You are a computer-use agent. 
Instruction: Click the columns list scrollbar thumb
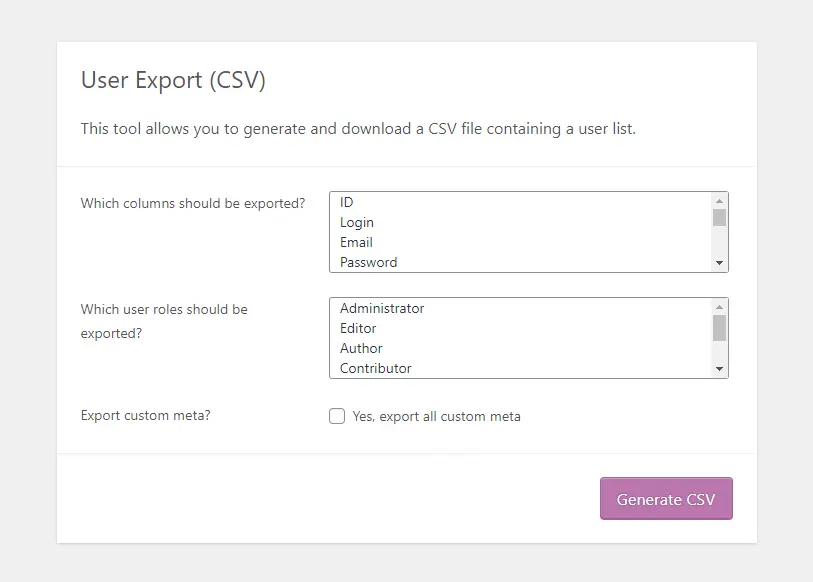point(720,218)
